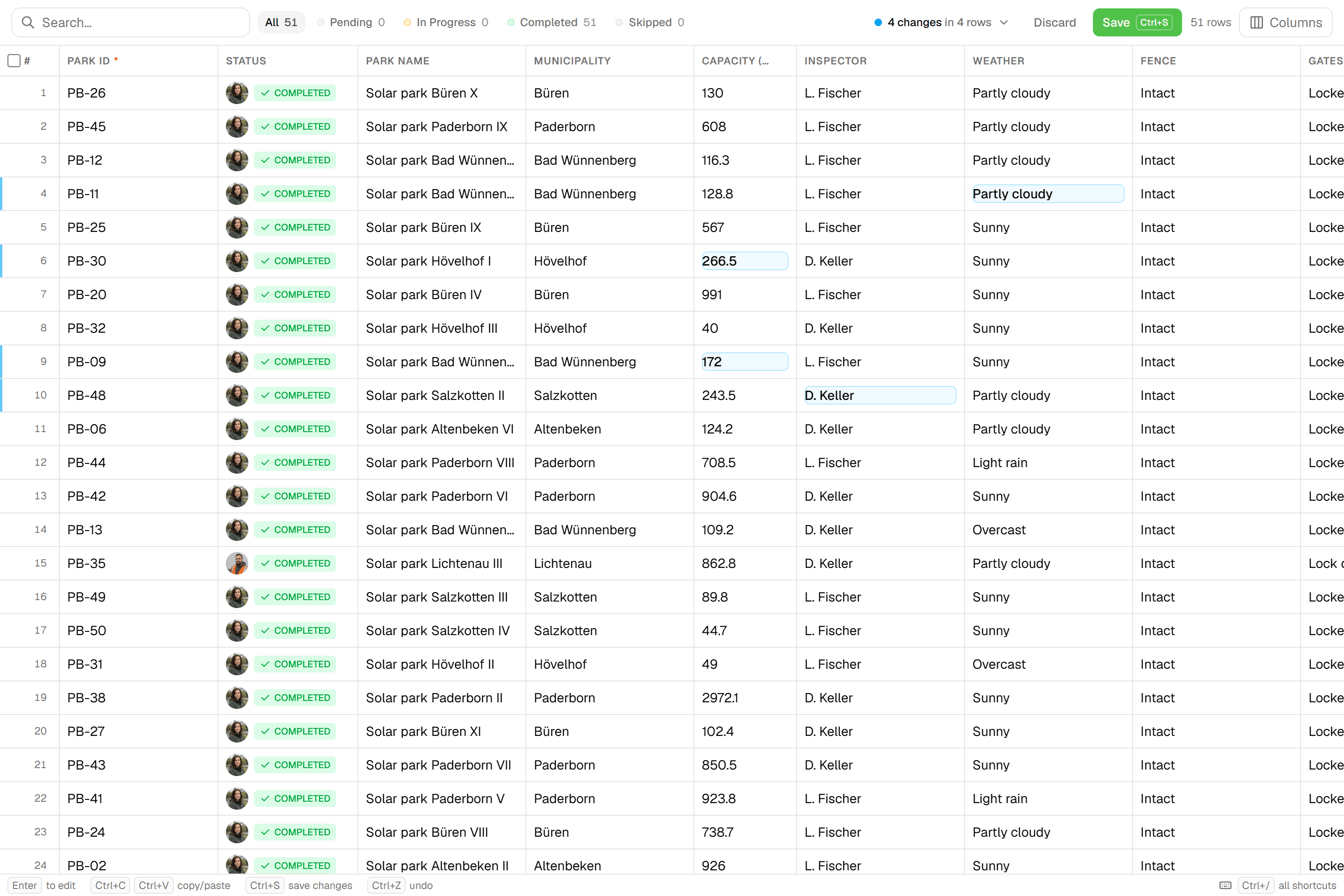Click the COMPLETED badge for PB-45
Screen dimensions: 1344x896
[x=295, y=127]
